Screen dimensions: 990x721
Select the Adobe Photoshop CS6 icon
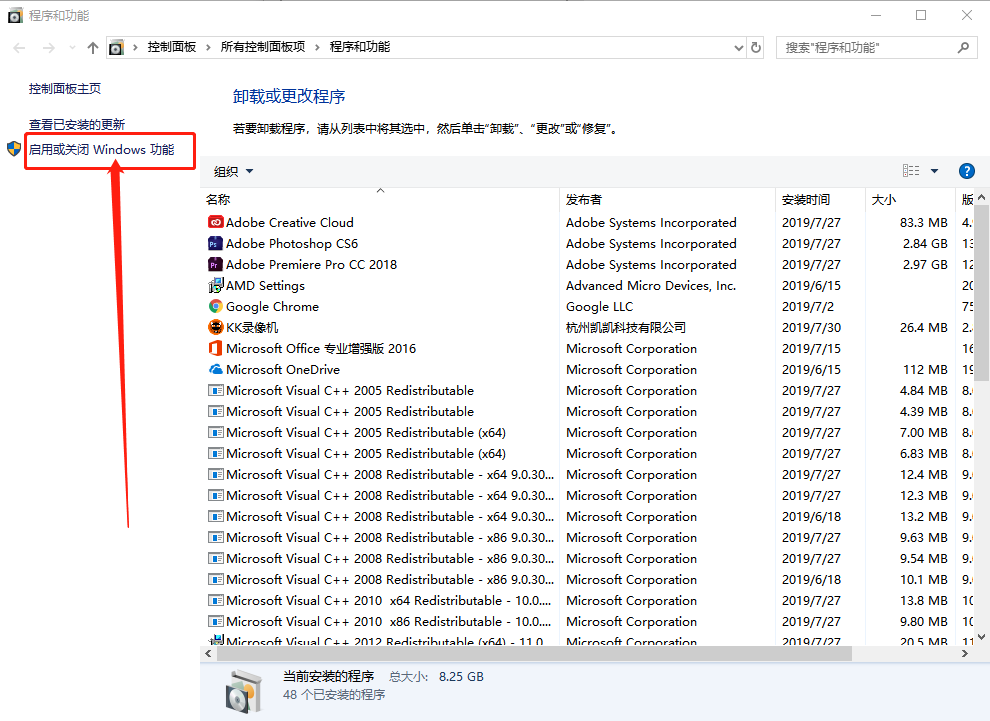pyautogui.click(x=215, y=243)
